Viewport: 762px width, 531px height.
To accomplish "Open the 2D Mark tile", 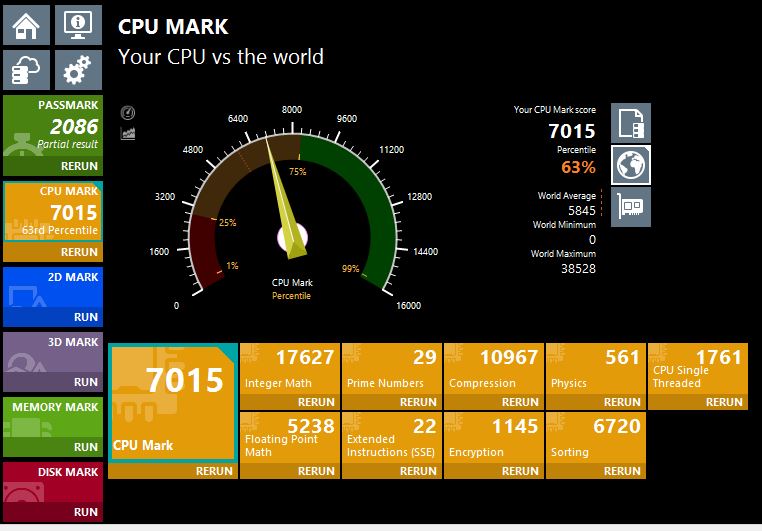I will [53, 288].
